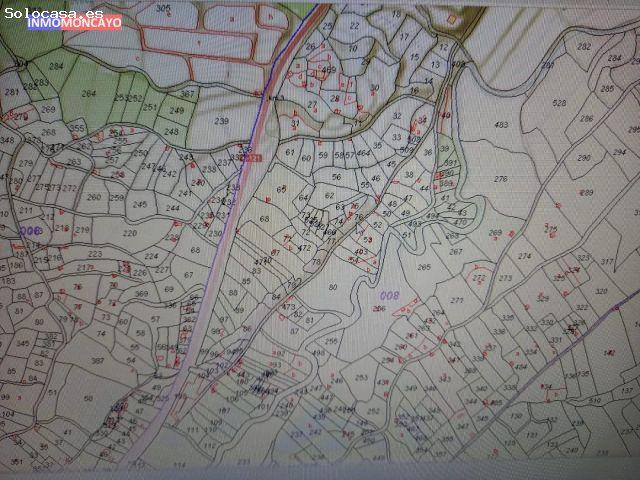Viewport: 640px width, 480px height.
Task: Choose green parcel 248
Action: tap(171, 131)
